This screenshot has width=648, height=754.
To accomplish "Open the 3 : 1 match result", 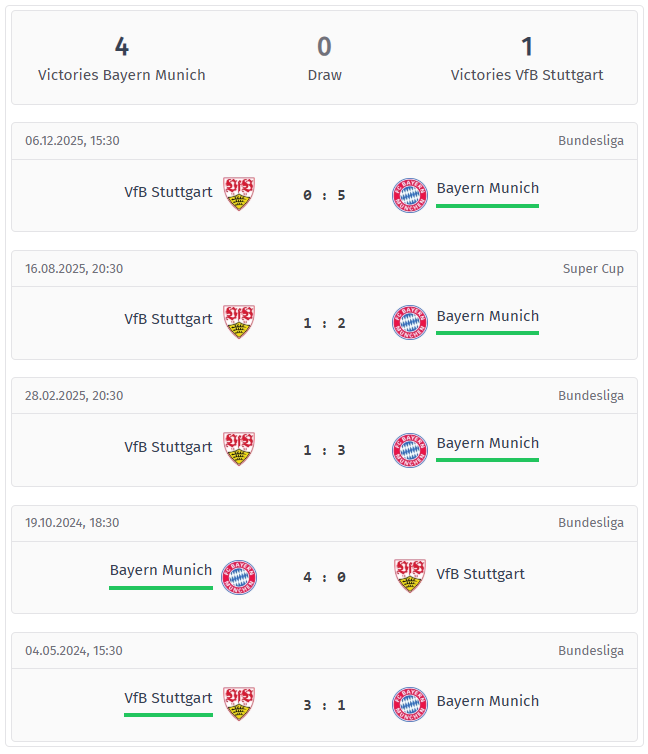I will (x=324, y=705).
